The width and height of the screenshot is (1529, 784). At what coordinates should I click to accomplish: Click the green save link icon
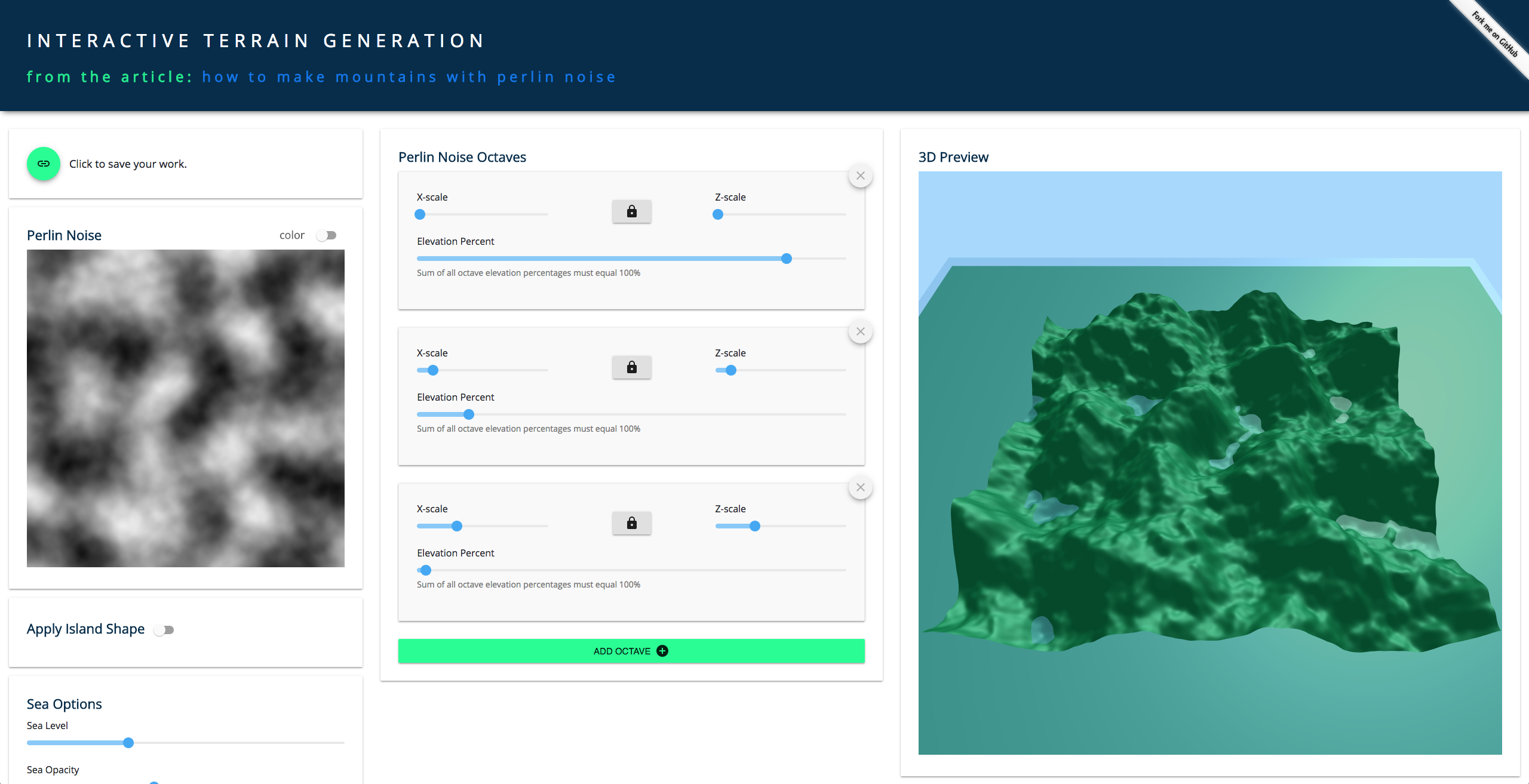coord(44,164)
